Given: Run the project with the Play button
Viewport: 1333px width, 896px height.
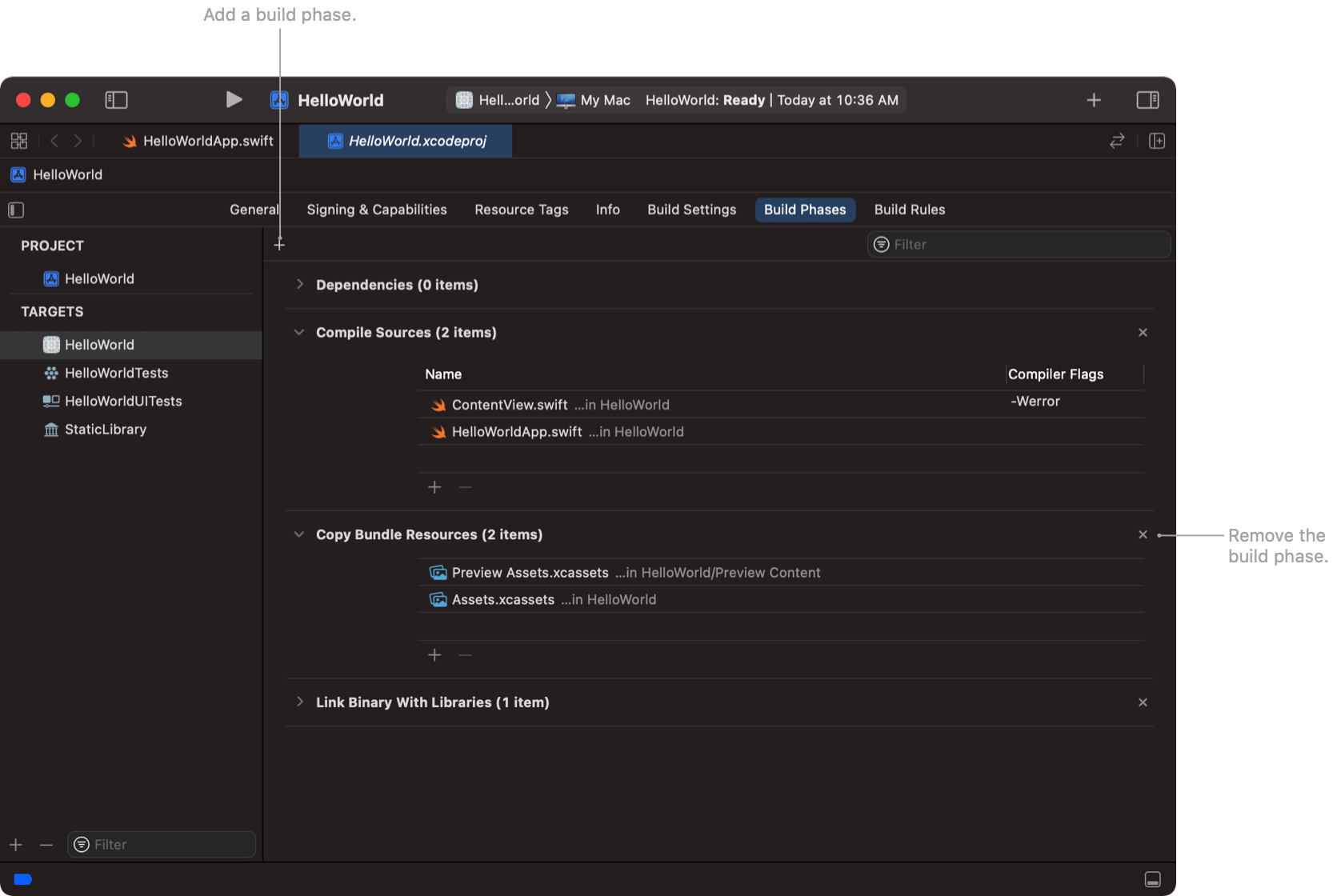Looking at the screenshot, I should (234, 100).
